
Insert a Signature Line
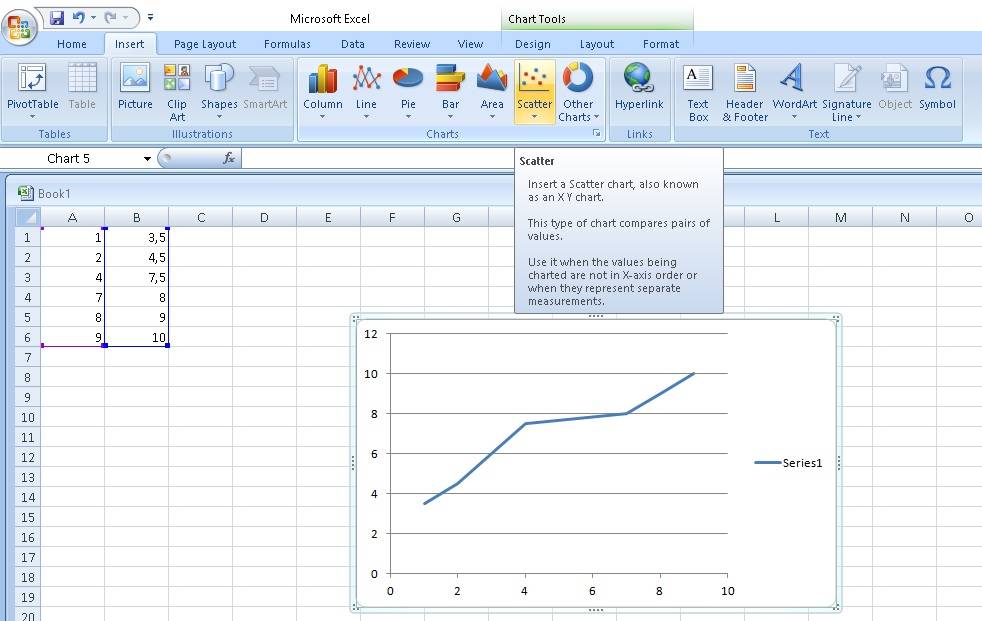click(847, 92)
